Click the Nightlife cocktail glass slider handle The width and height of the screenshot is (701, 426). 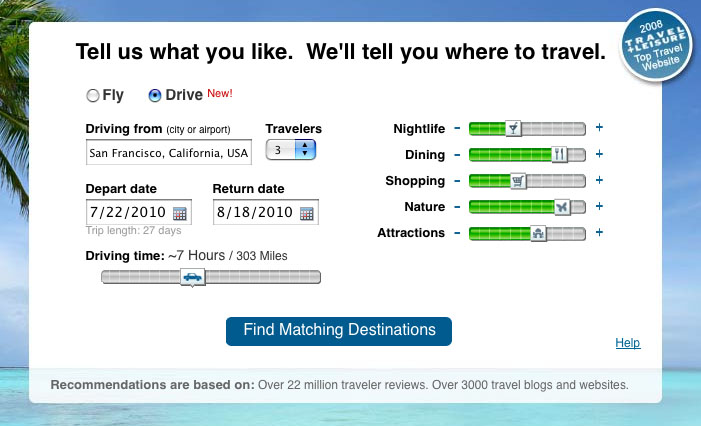[x=513, y=128]
